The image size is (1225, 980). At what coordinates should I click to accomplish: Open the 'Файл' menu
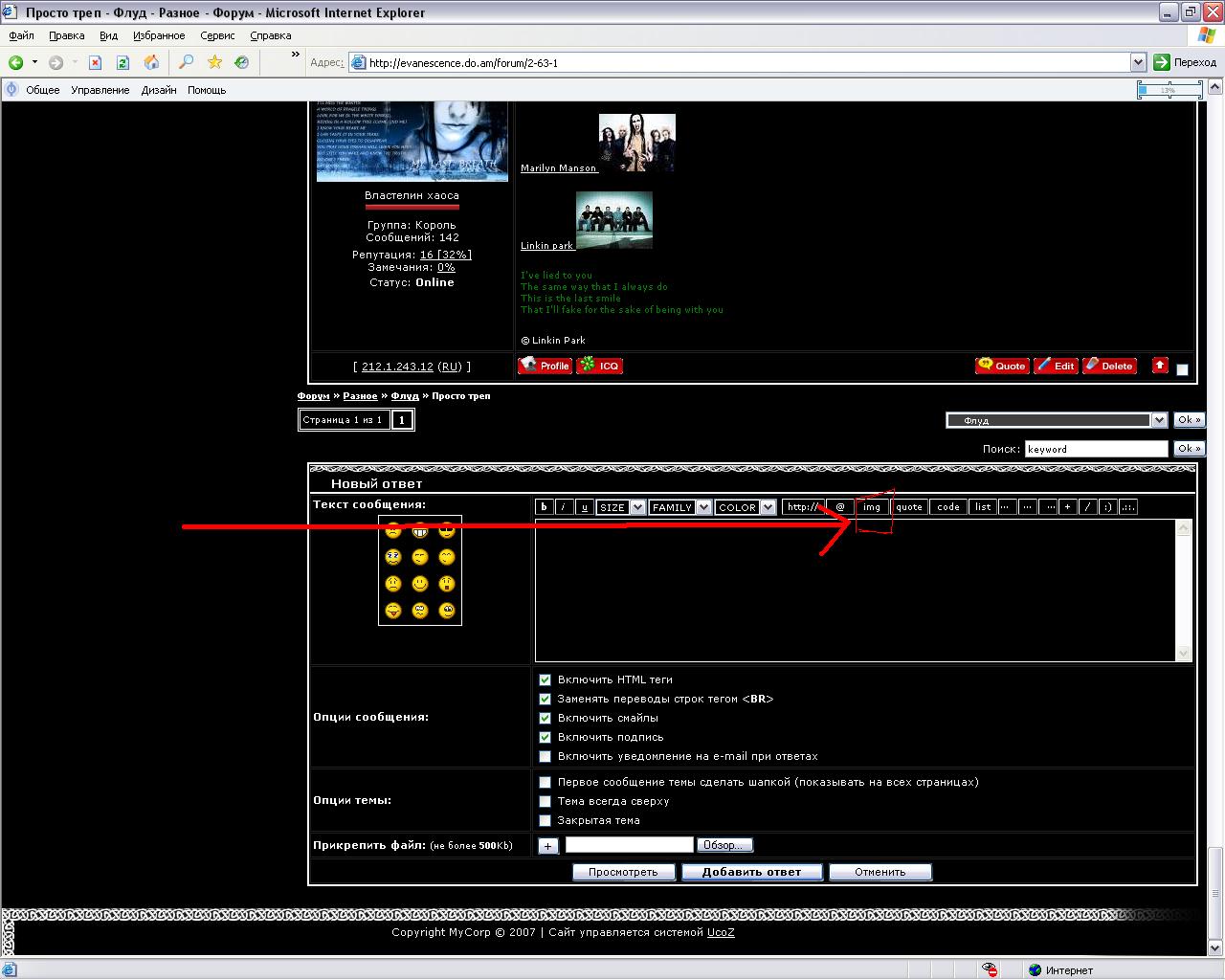tap(21, 35)
